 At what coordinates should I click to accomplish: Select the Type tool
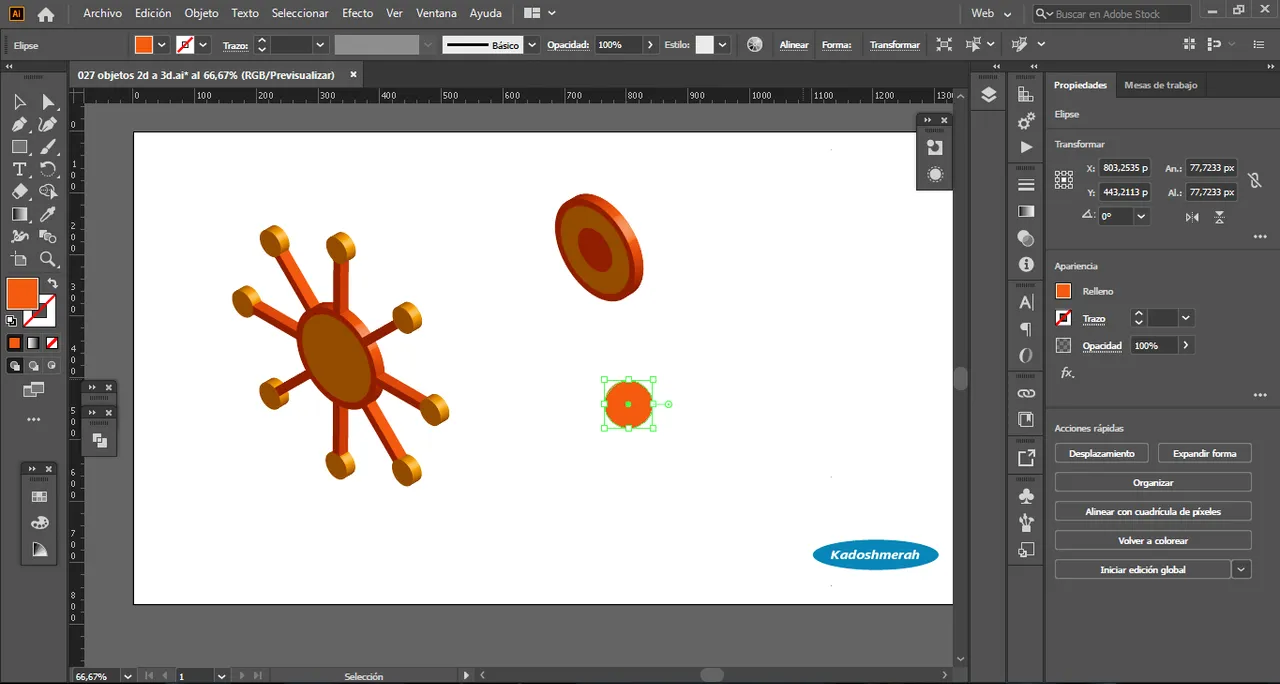pos(19,169)
